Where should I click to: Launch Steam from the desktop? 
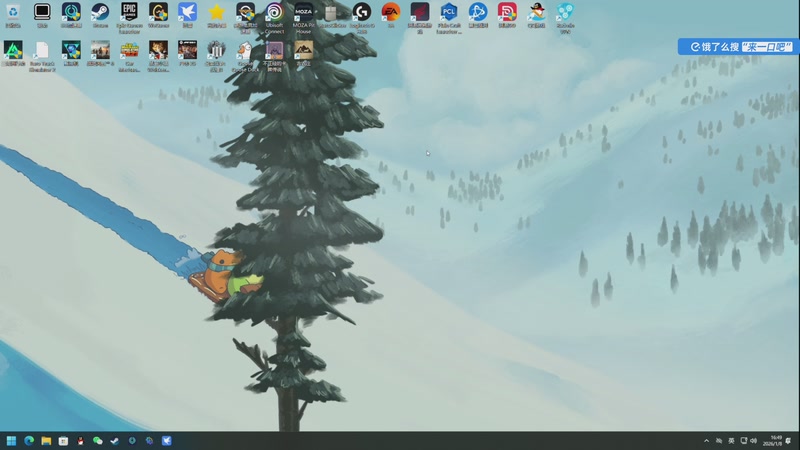click(100, 15)
